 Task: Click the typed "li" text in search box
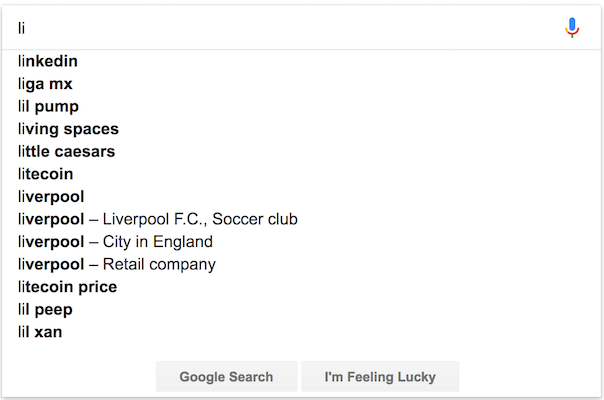21,28
